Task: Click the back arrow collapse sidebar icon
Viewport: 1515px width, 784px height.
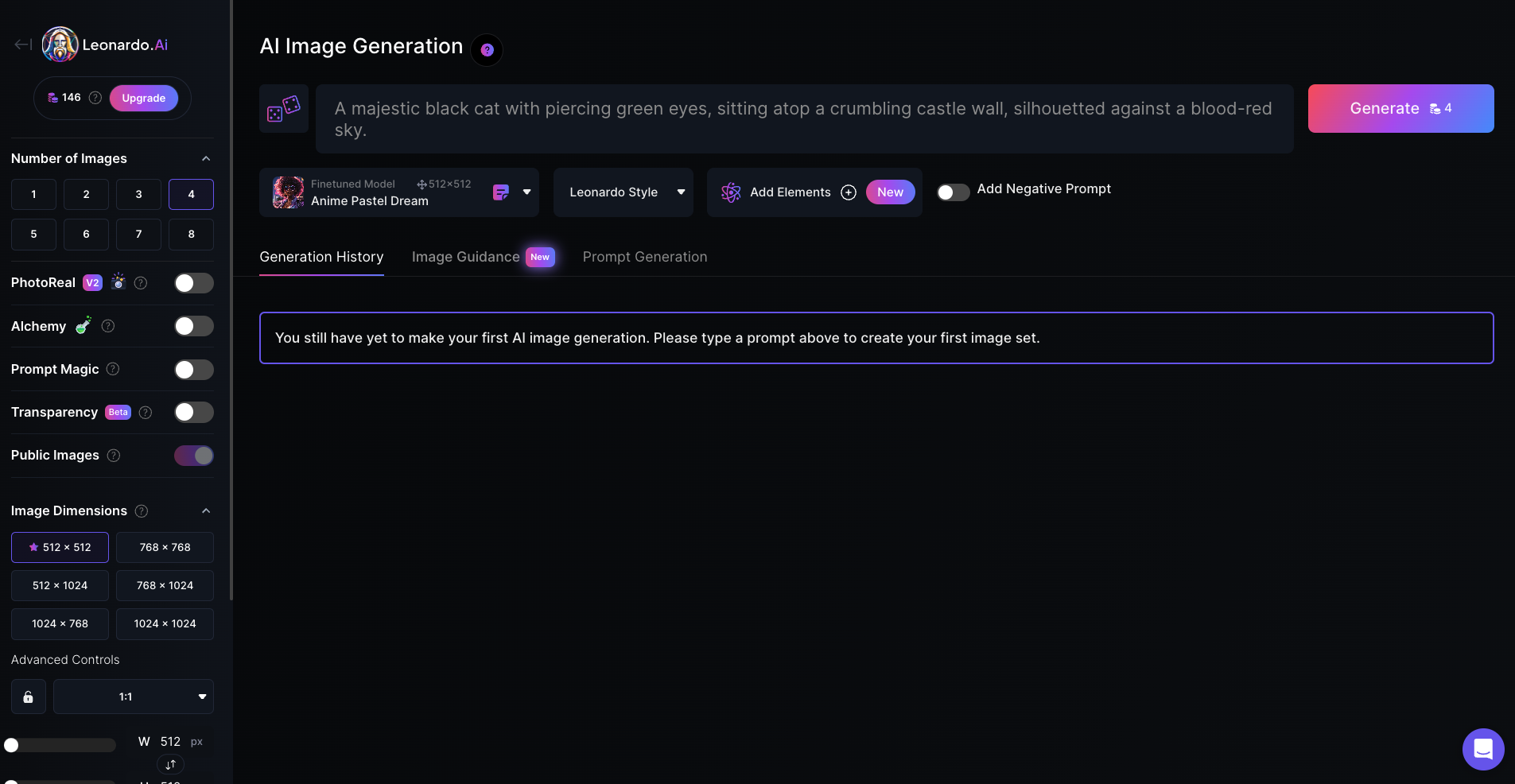Action: point(23,45)
